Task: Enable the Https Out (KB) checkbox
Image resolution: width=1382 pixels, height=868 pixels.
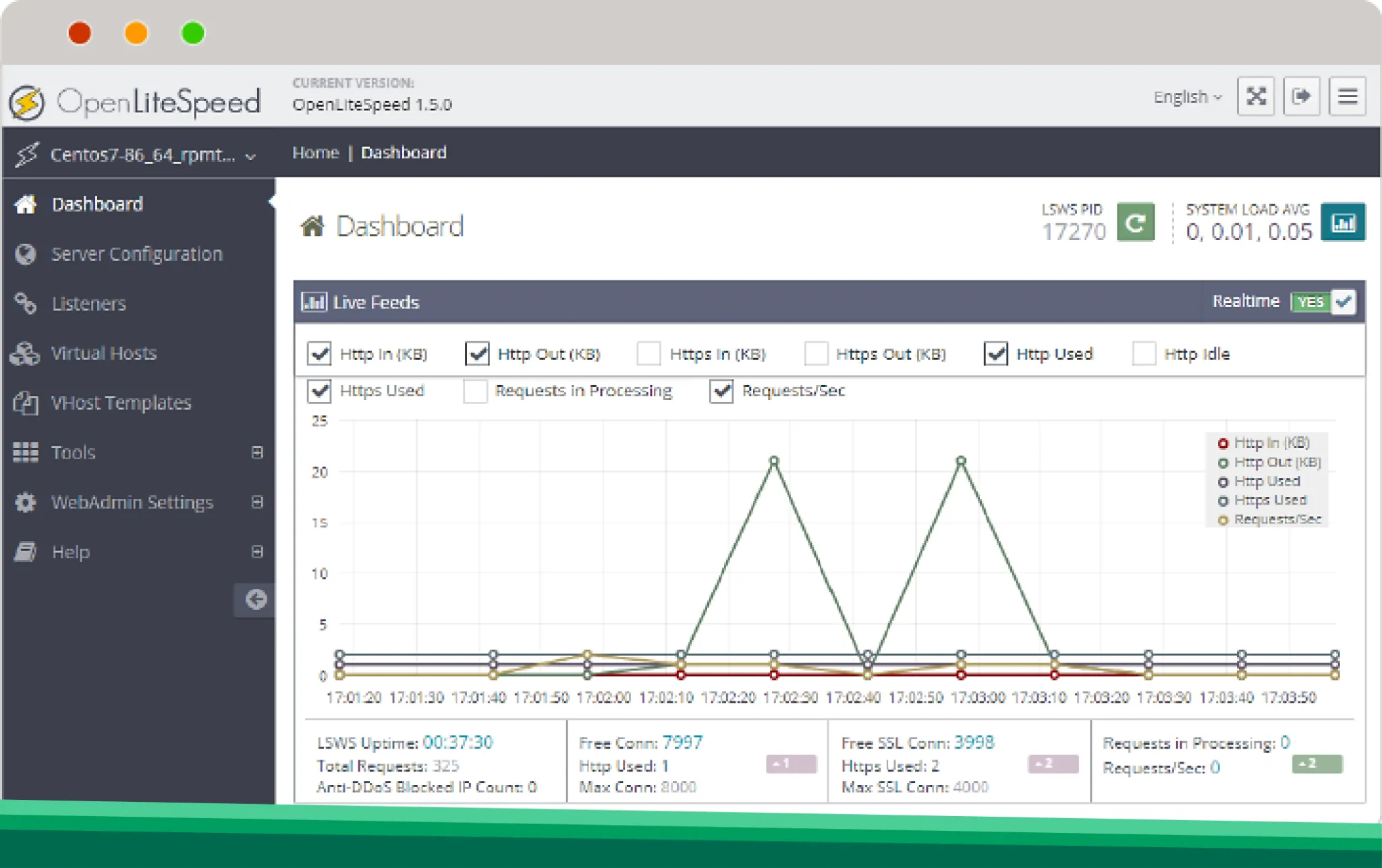Action: click(816, 353)
